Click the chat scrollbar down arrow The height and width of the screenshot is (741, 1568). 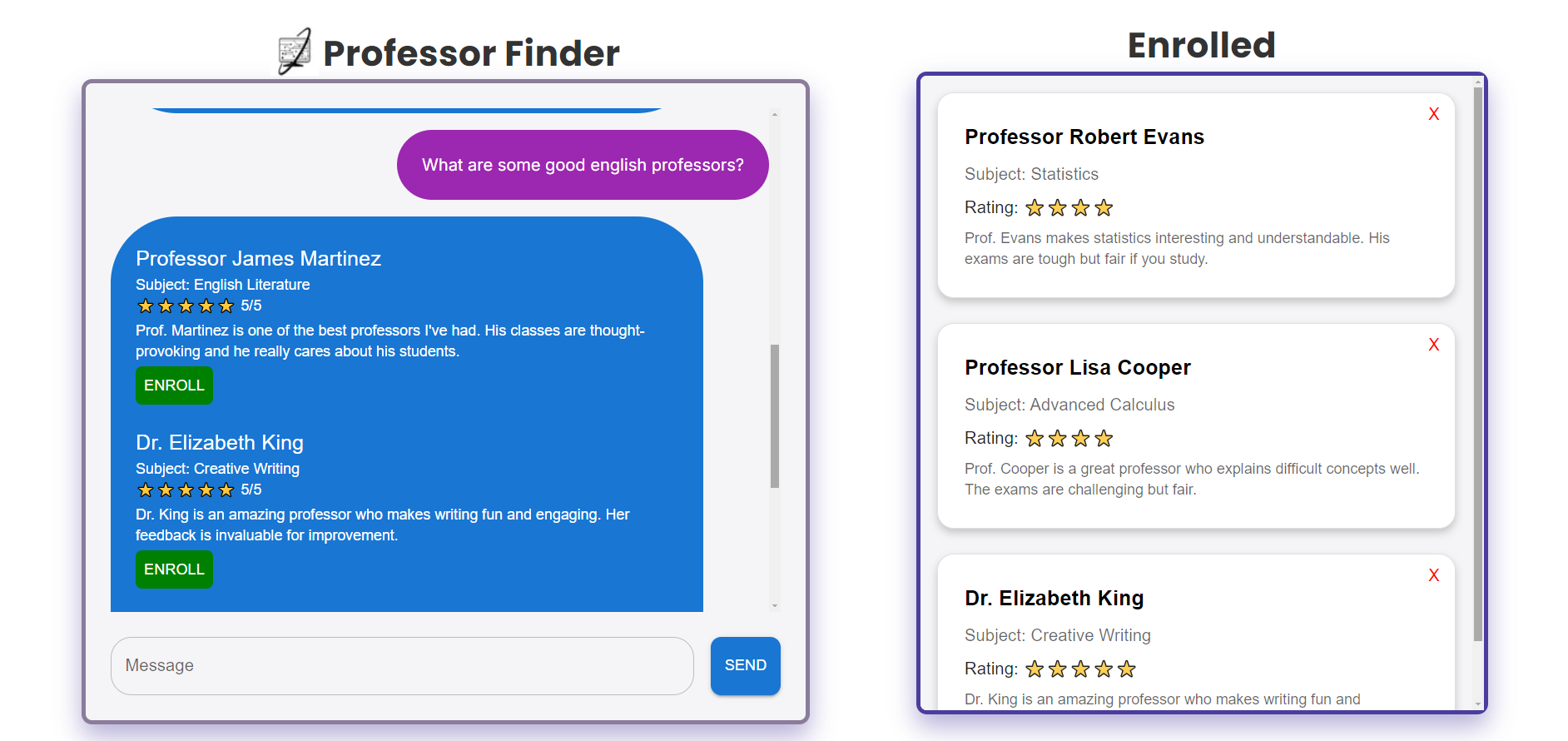pos(775,606)
